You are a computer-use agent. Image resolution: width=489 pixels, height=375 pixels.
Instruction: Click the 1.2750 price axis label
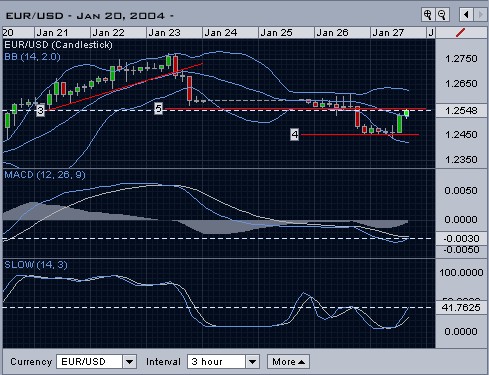461,58
